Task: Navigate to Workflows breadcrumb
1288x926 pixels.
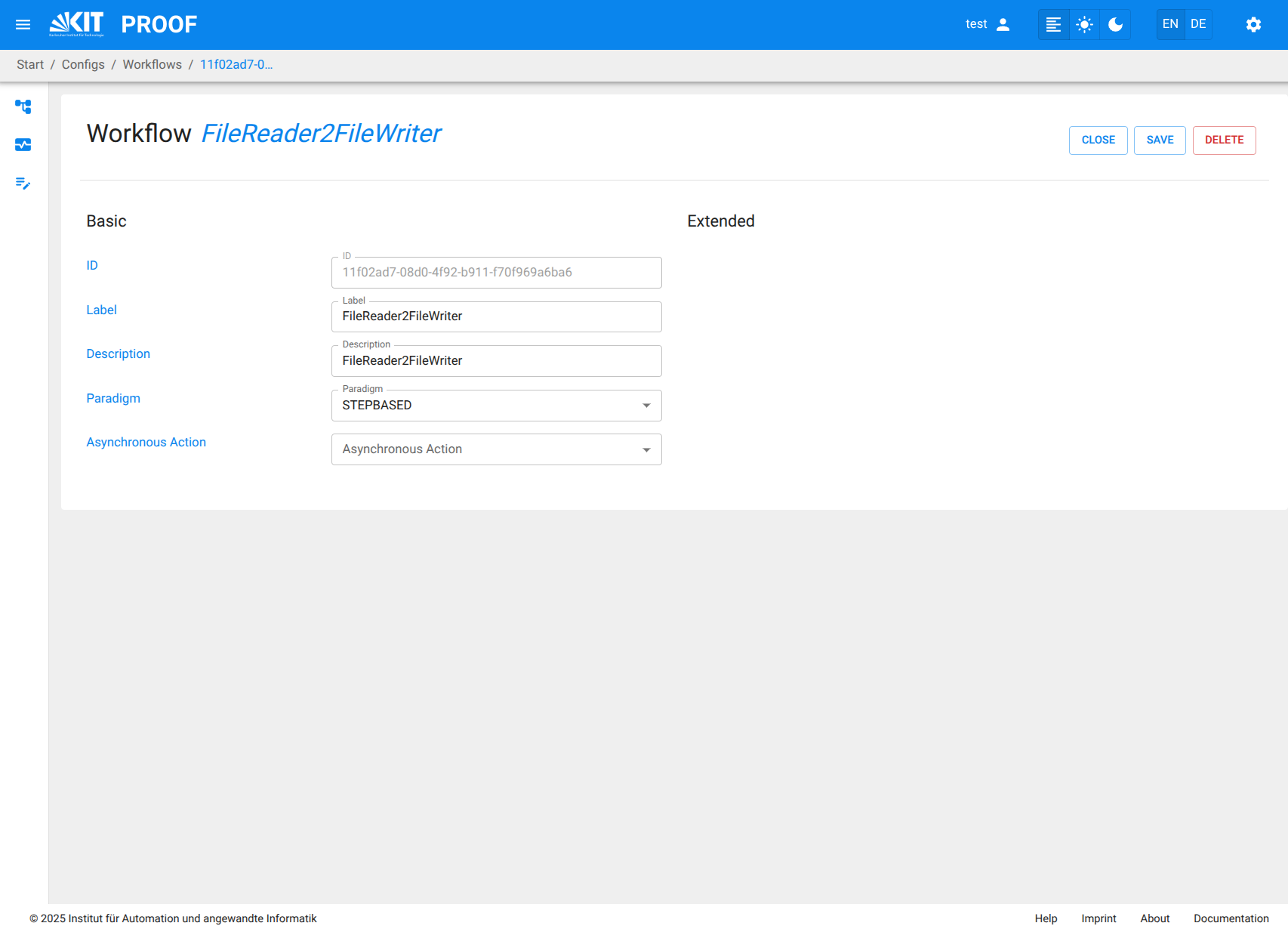Action: [x=152, y=64]
